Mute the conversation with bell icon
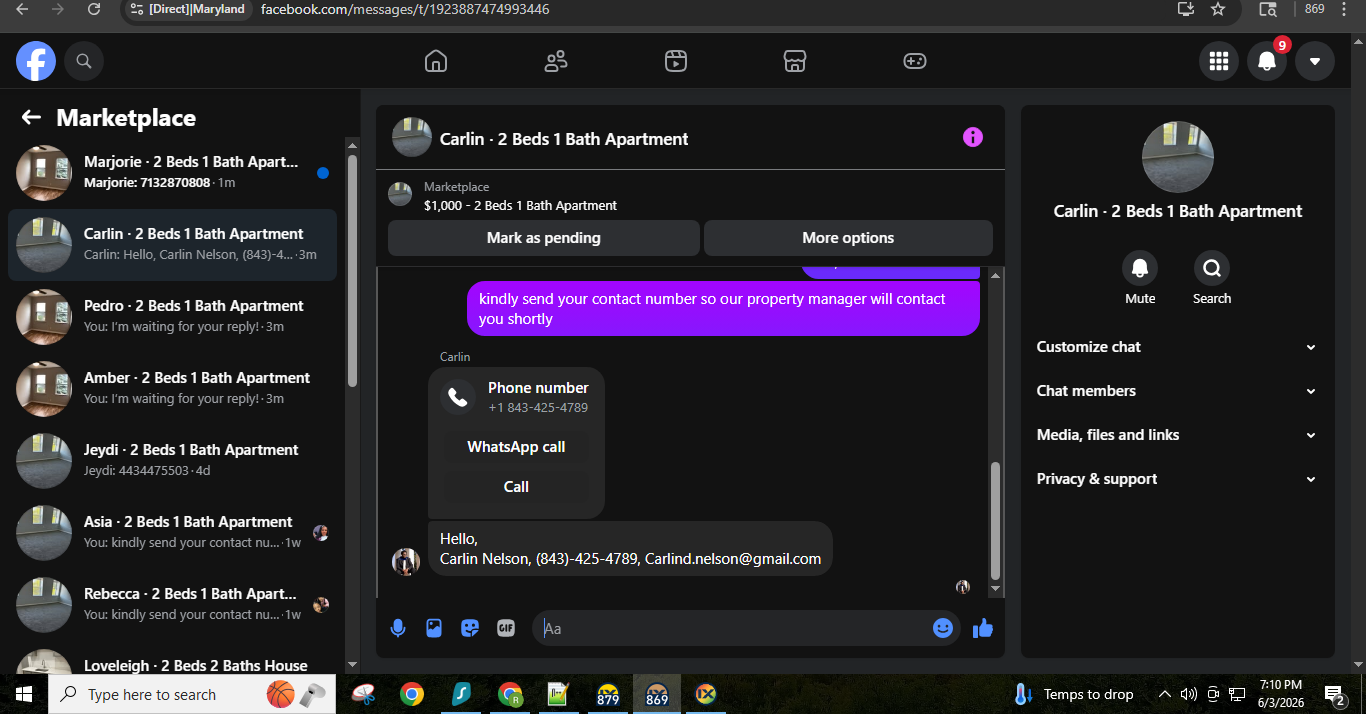 tap(1140, 268)
